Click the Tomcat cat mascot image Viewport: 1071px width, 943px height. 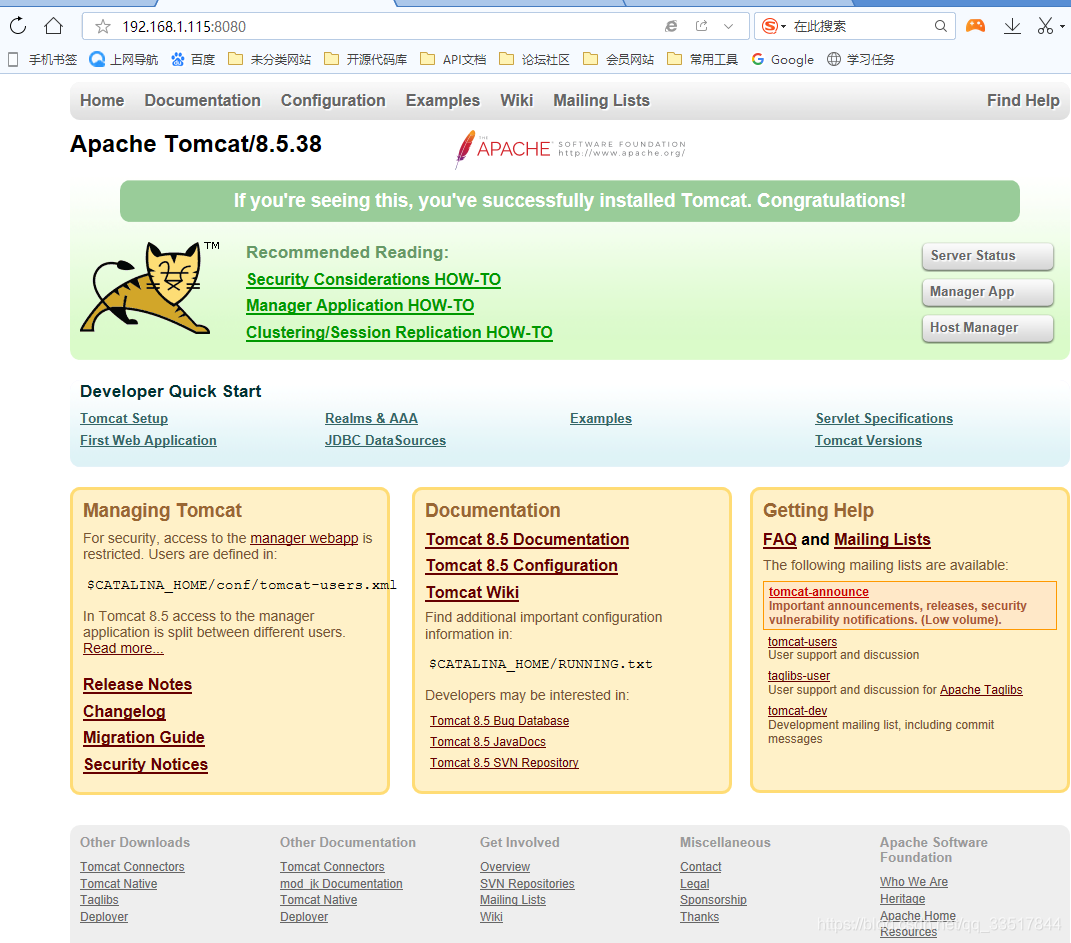click(149, 287)
